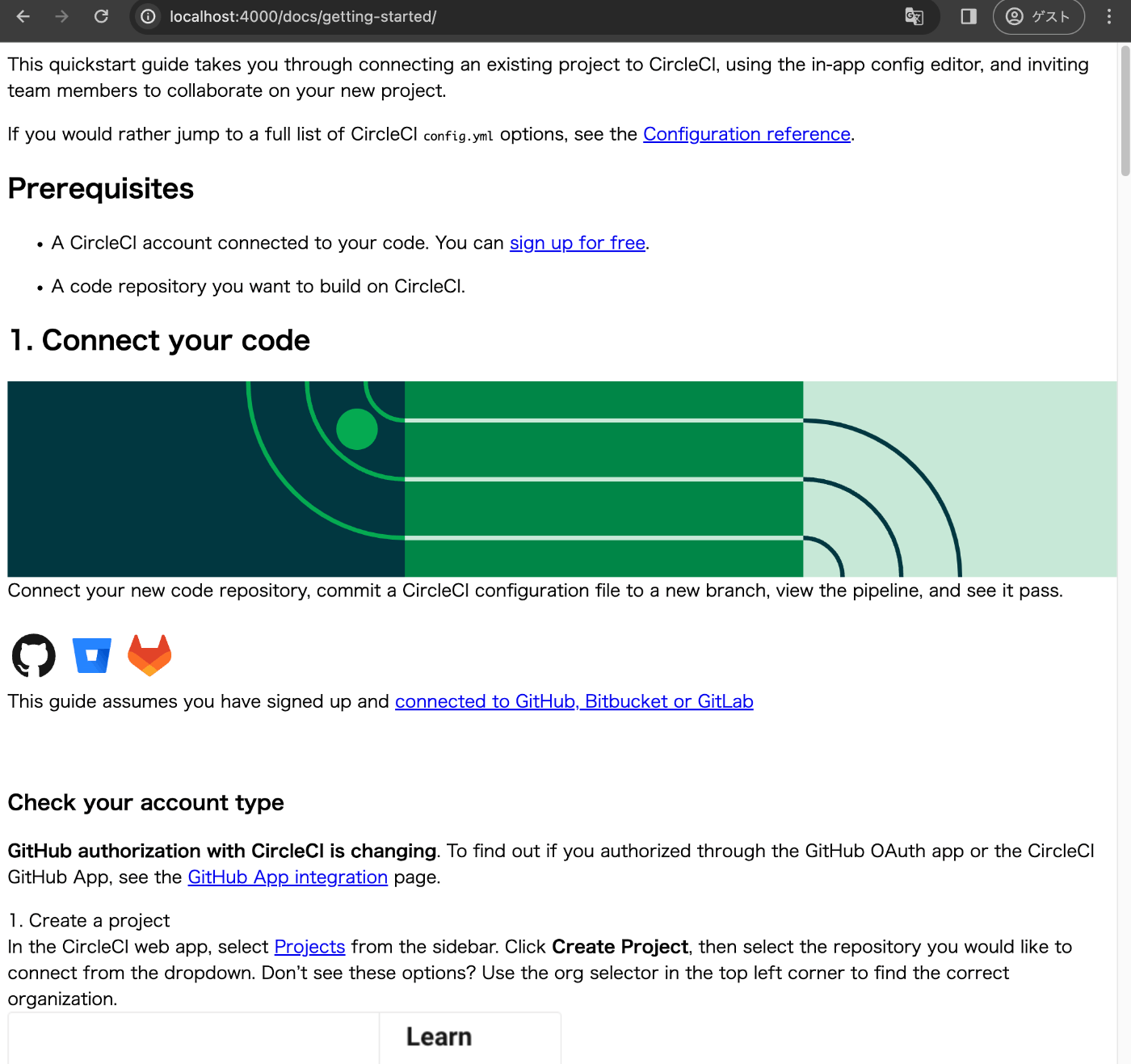Click the inline config.yml code text
Screen dimensions: 1131x1064
[x=458, y=136]
